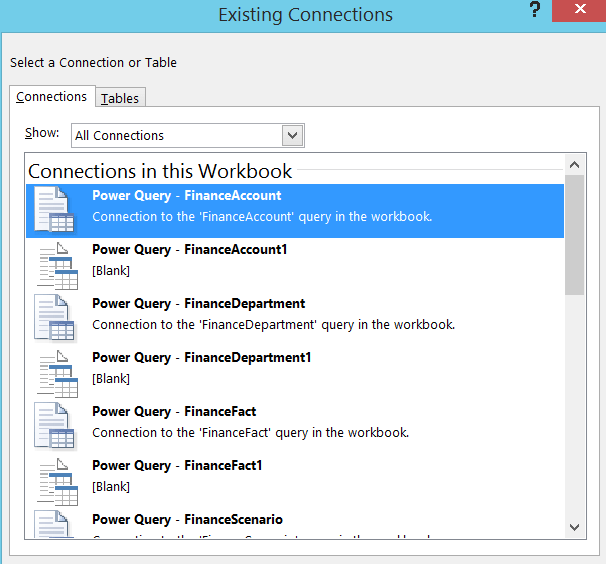Viewport: 606px width, 564px height.
Task: Expand the Show dropdown arrow
Action: pyautogui.click(x=292, y=135)
